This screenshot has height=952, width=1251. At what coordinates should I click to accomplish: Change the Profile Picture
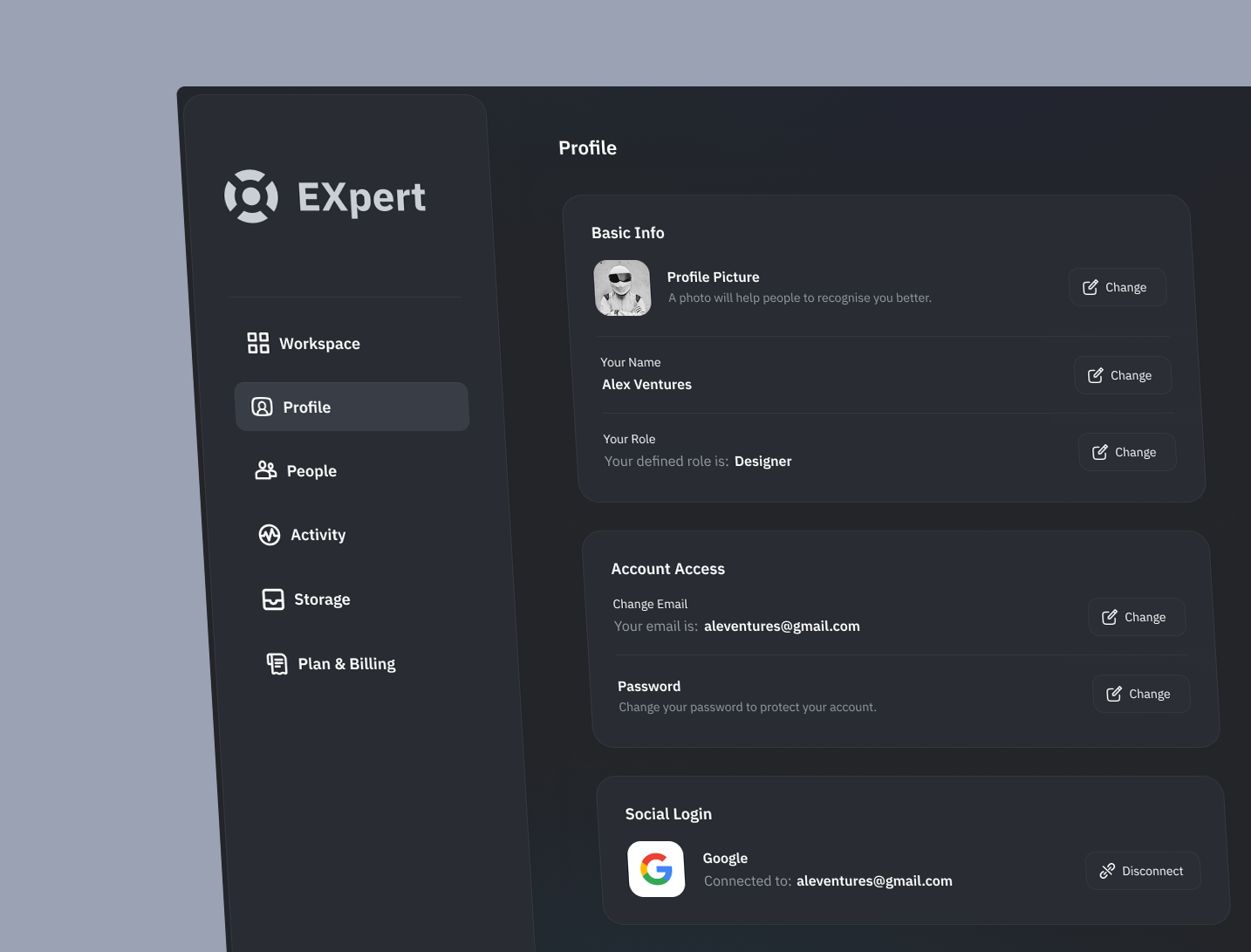click(1118, 287)
